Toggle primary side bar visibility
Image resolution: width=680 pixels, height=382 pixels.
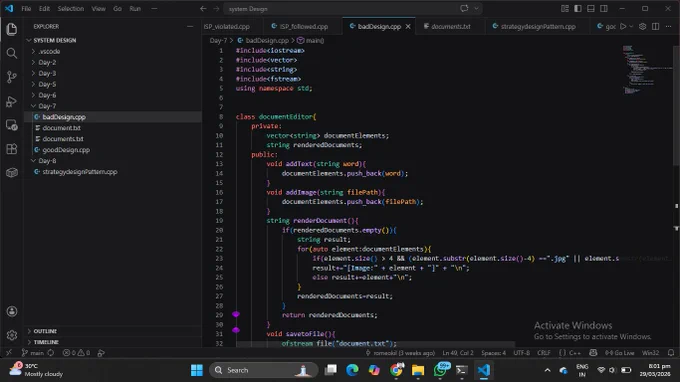[x=578, y=9]
